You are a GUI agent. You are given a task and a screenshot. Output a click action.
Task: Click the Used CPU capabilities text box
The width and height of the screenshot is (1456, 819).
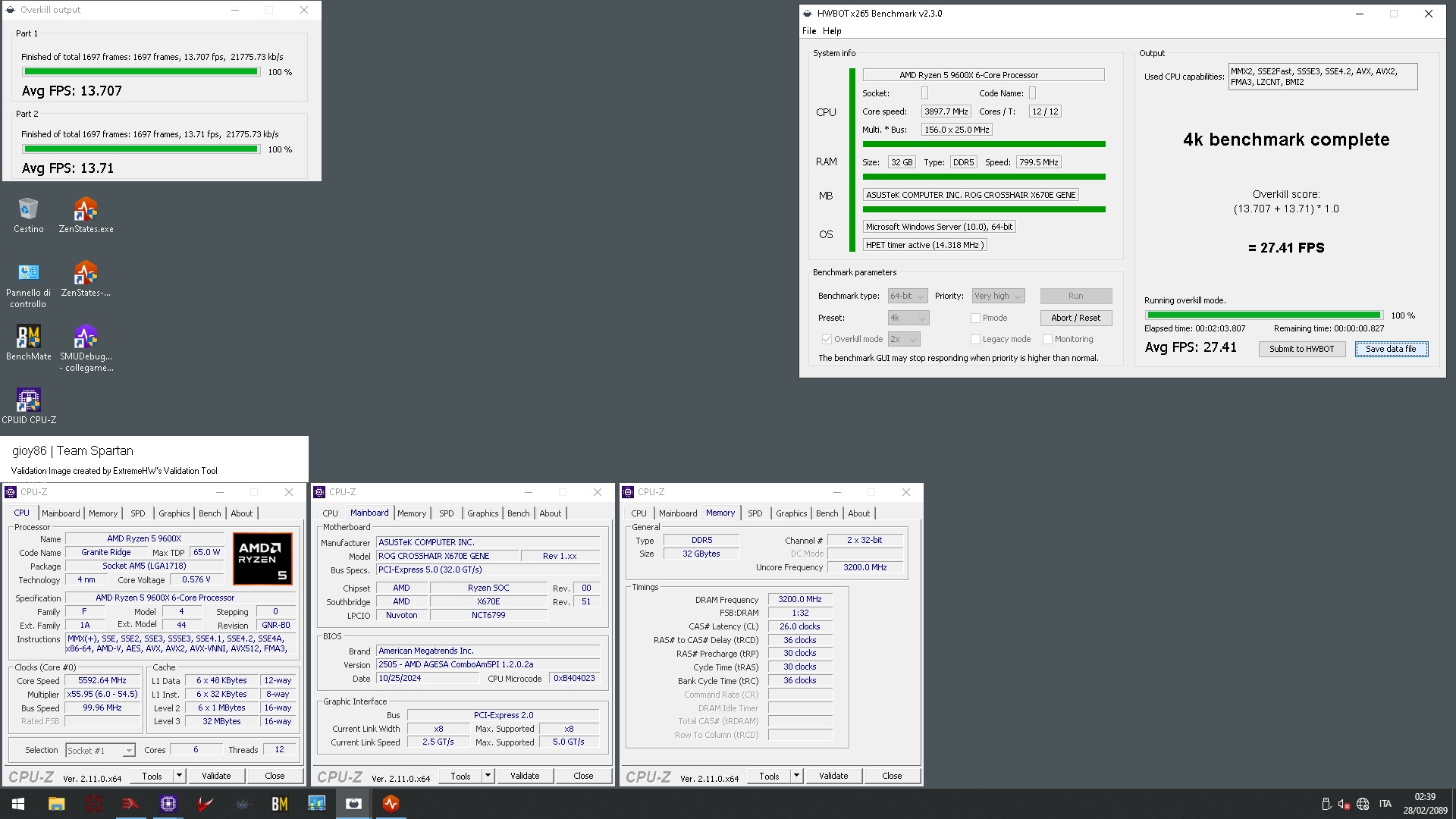1323,77
